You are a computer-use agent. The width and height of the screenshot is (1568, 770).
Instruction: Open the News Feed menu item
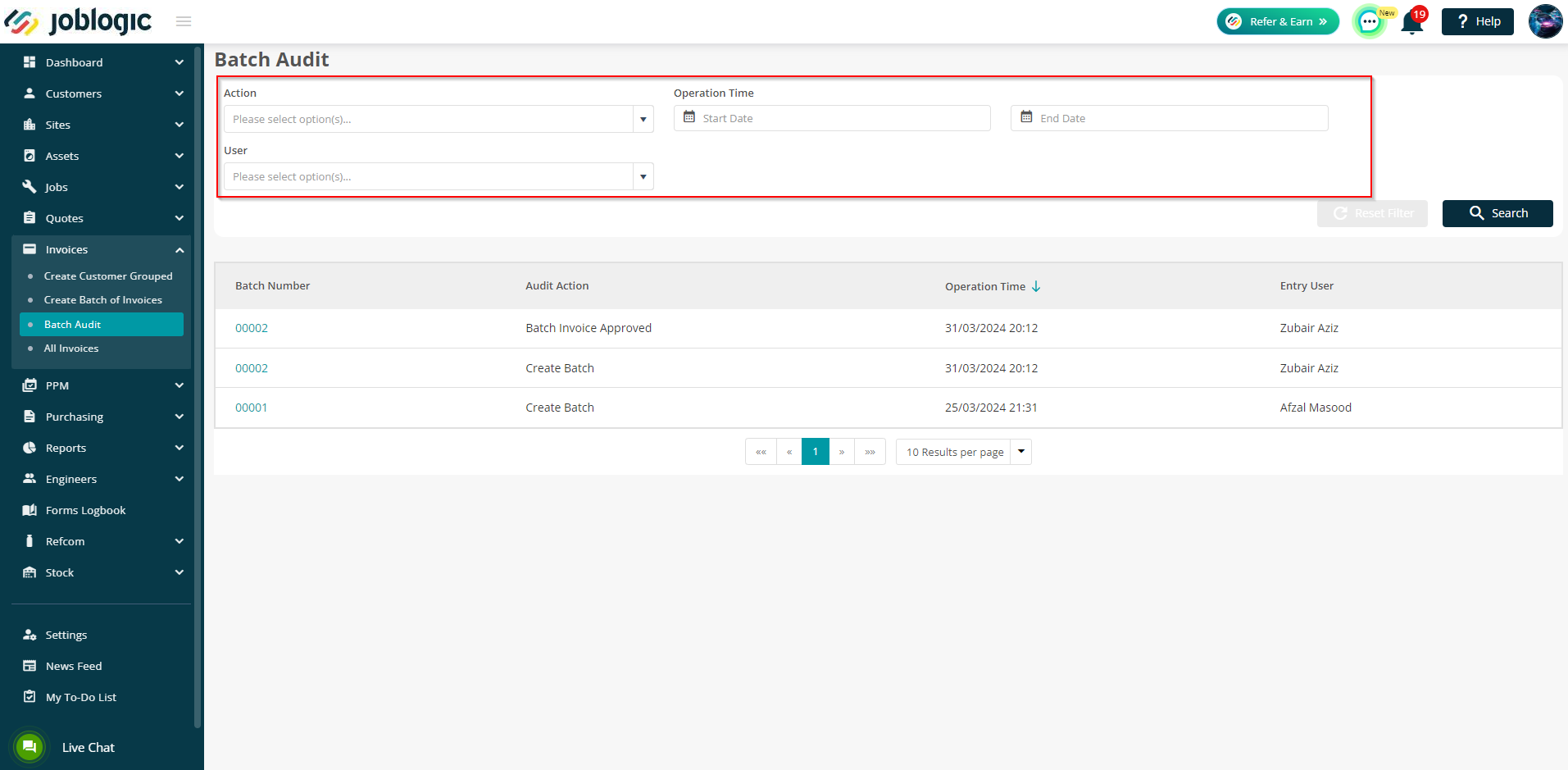tap(74, 666)
